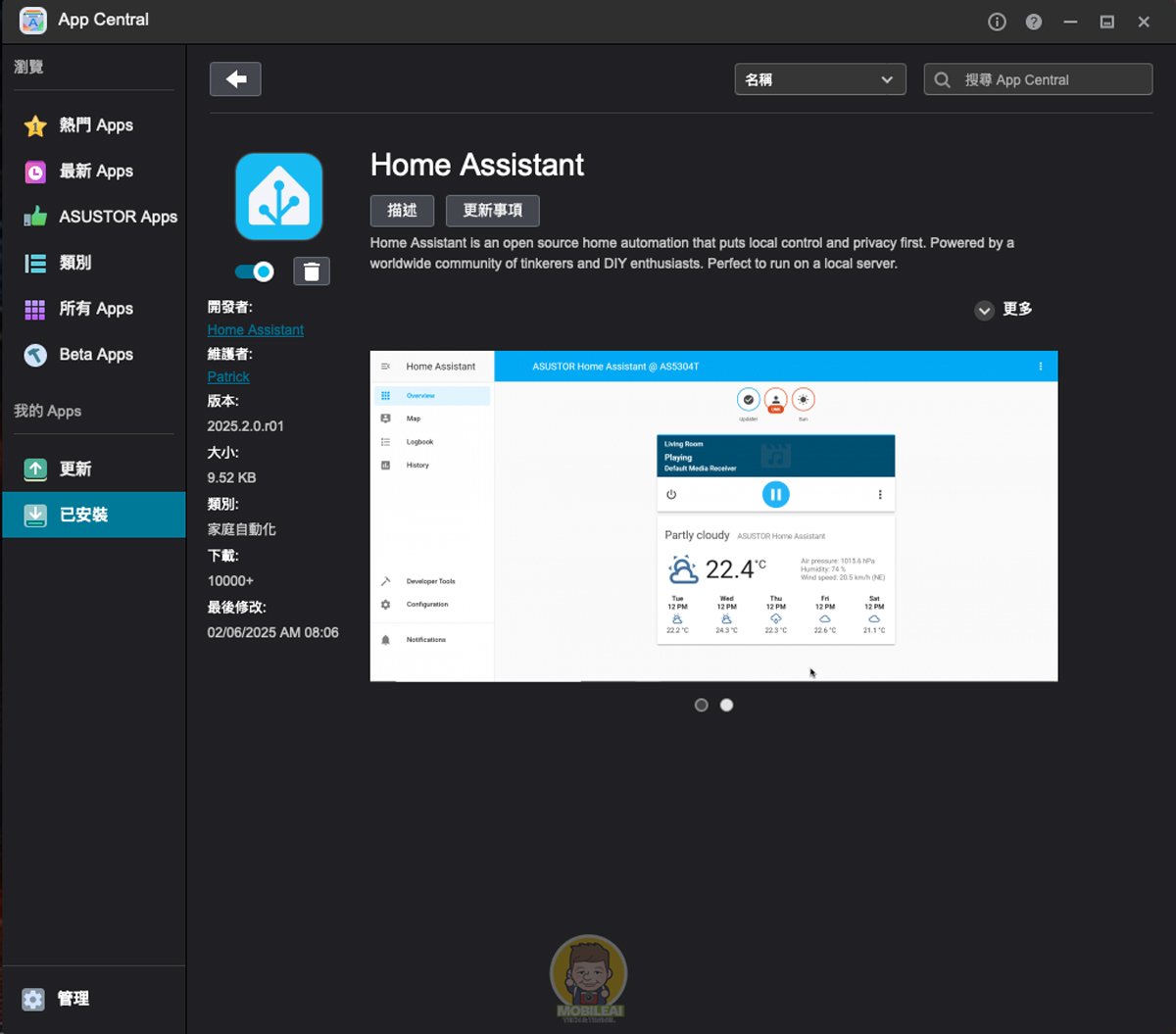Screen dimensions: 1176x1034
Task: Open the 更新 section
Action: tap(93, 469)
